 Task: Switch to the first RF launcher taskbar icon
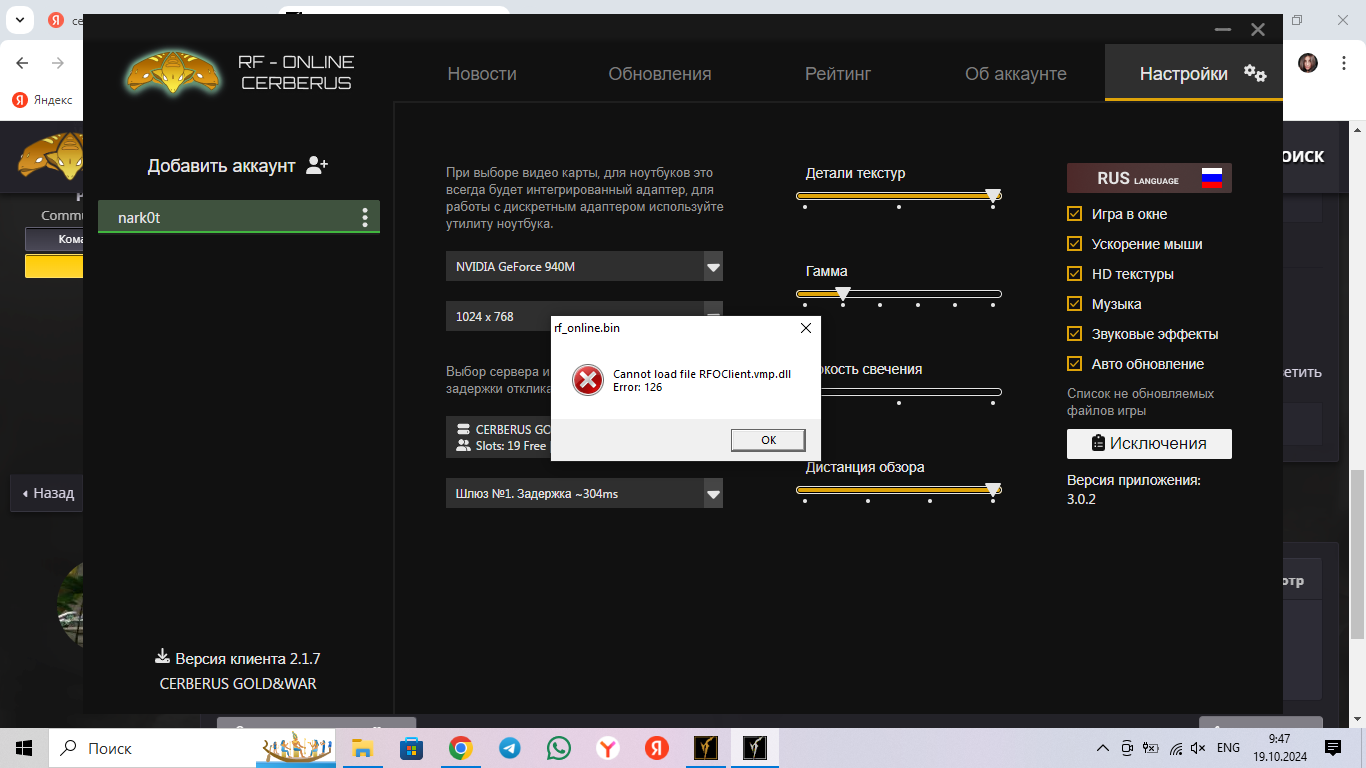[706, 748]
